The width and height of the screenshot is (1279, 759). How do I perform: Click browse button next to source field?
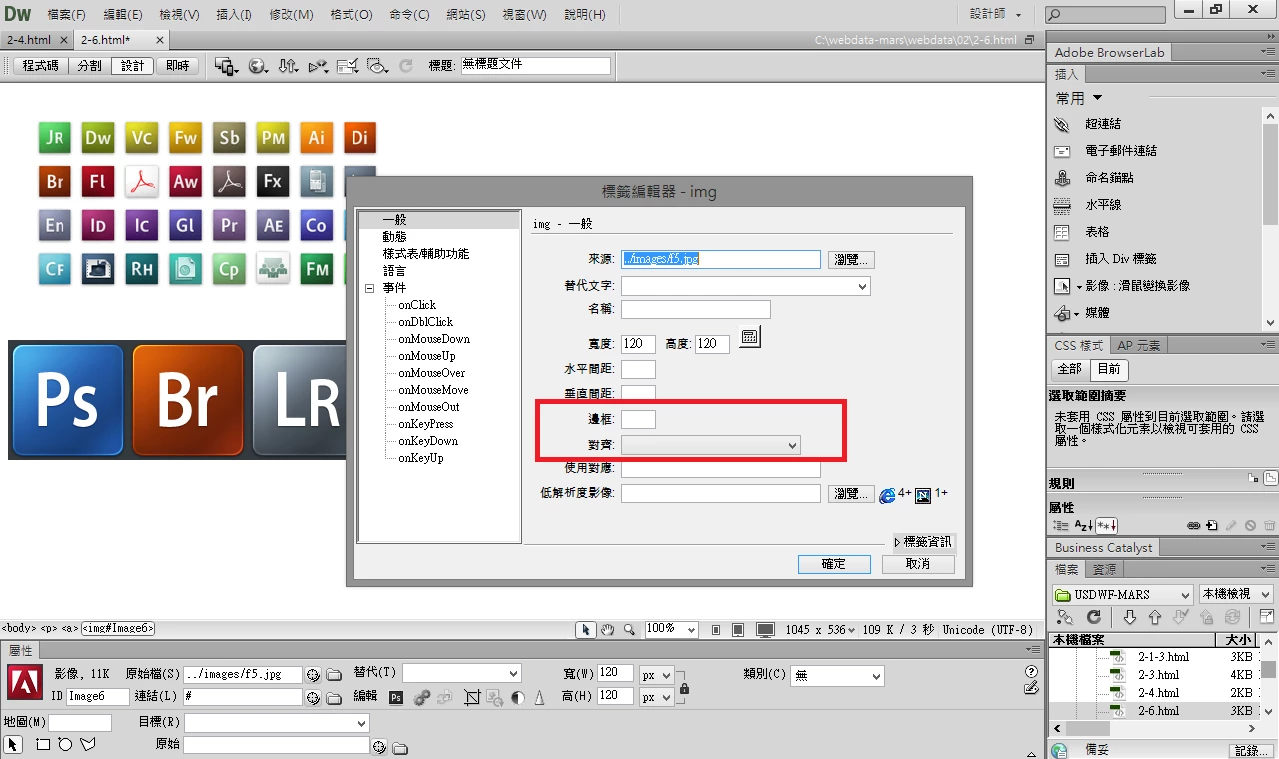851,259
